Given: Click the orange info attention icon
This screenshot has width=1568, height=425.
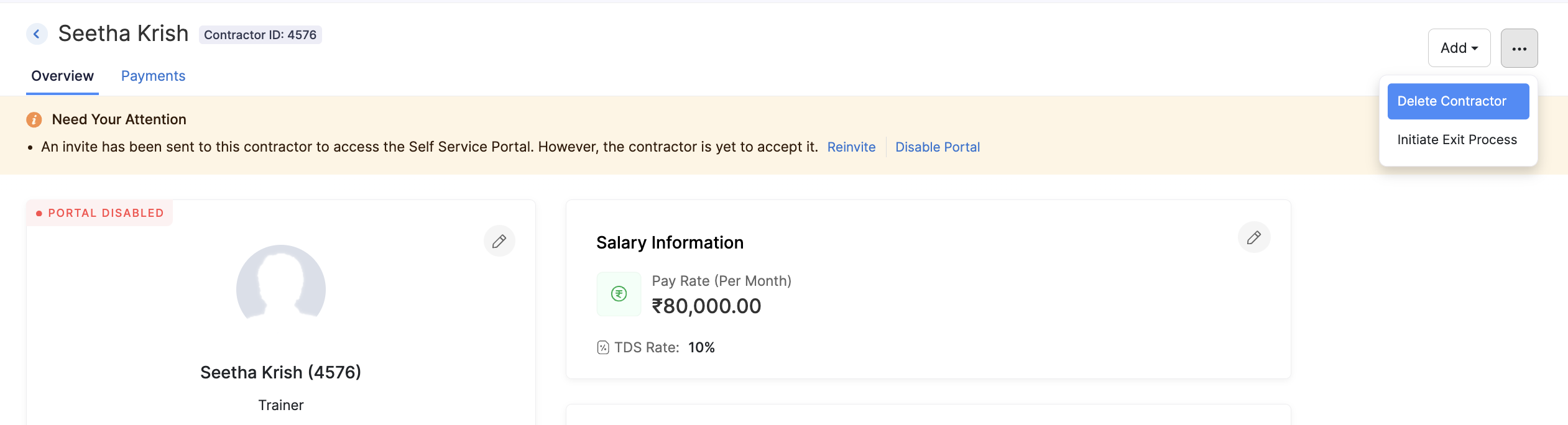Looking at the screenshot, I should tap(34, 119).
